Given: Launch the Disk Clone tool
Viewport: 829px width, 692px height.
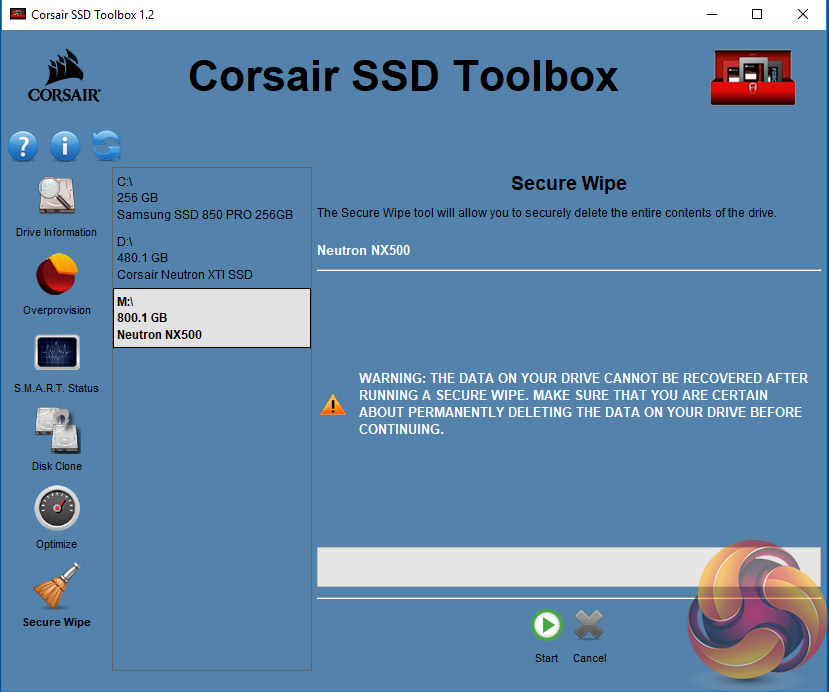Looking at the screenshot, I should tap(56, 431).
